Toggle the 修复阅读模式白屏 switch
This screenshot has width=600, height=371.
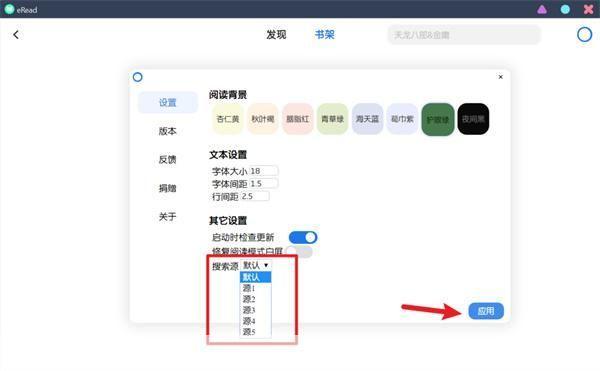click(x=300, y=251)
